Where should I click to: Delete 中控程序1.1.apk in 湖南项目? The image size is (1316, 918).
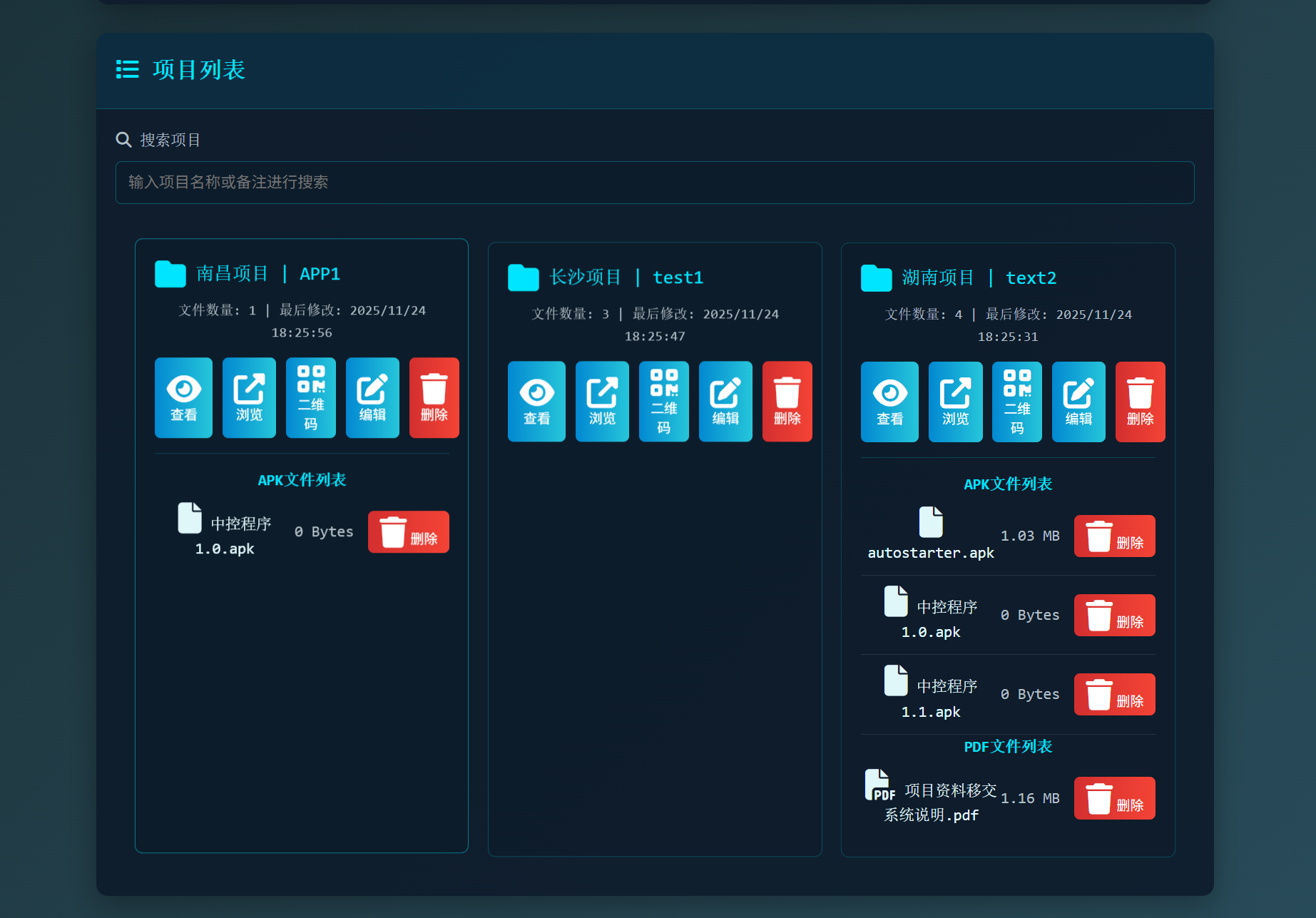click(1114, 694)
